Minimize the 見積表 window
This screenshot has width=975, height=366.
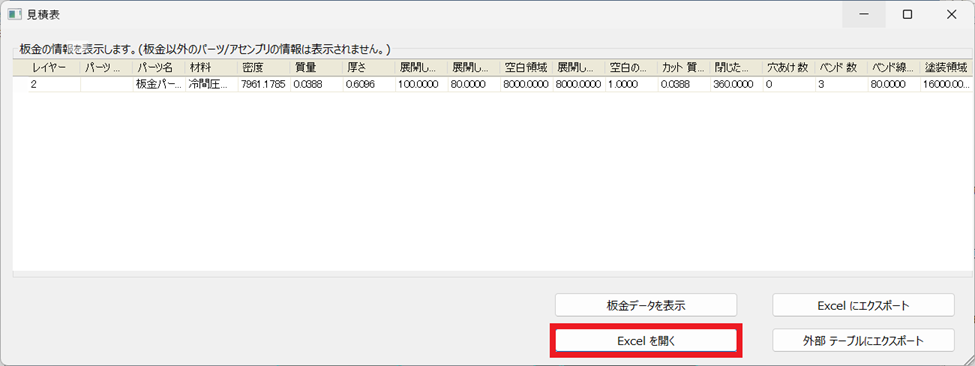click(x=864, y=14)
